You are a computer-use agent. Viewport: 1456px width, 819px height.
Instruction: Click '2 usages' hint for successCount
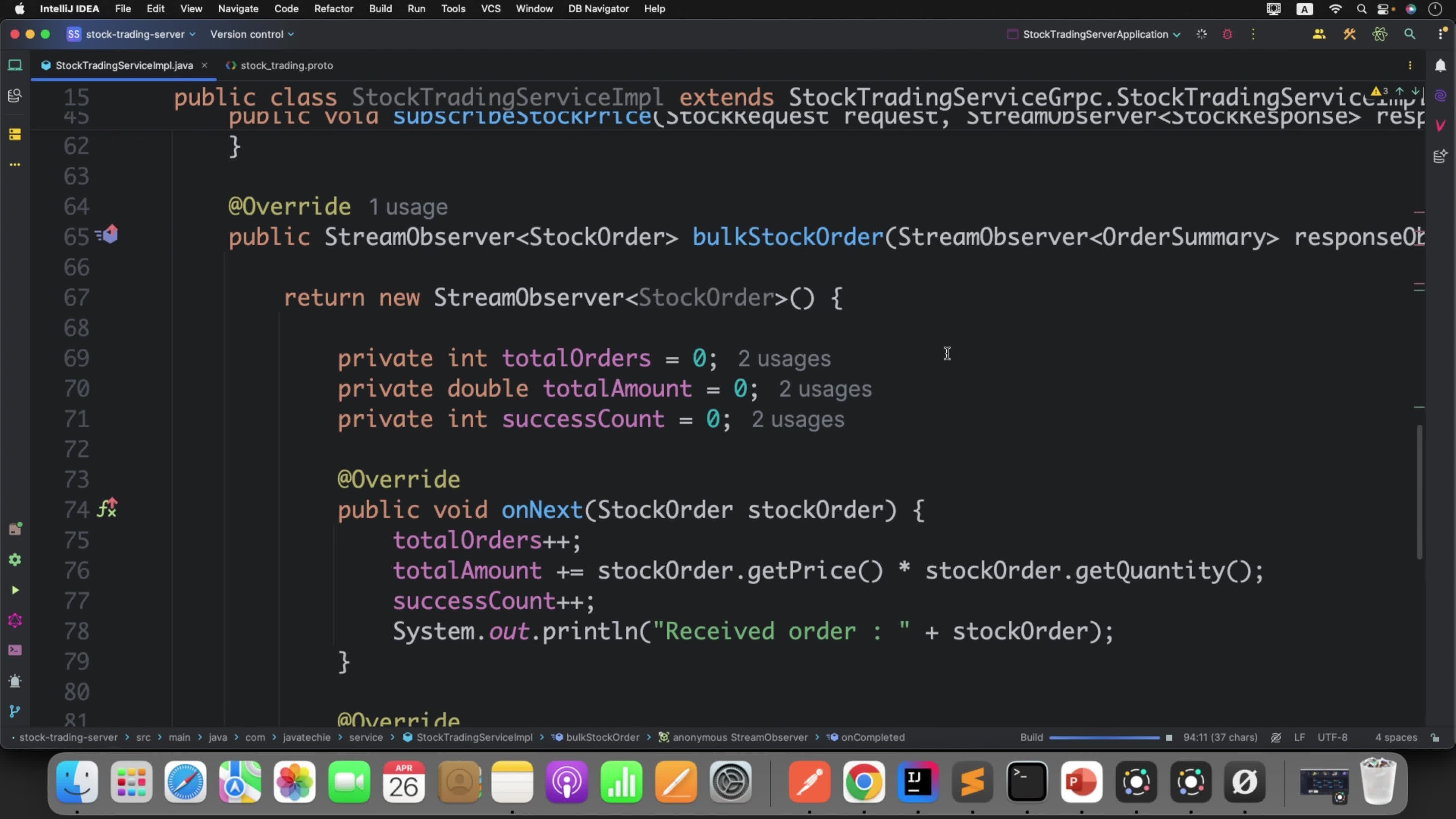pyautogui.click(x=797, y=419)
